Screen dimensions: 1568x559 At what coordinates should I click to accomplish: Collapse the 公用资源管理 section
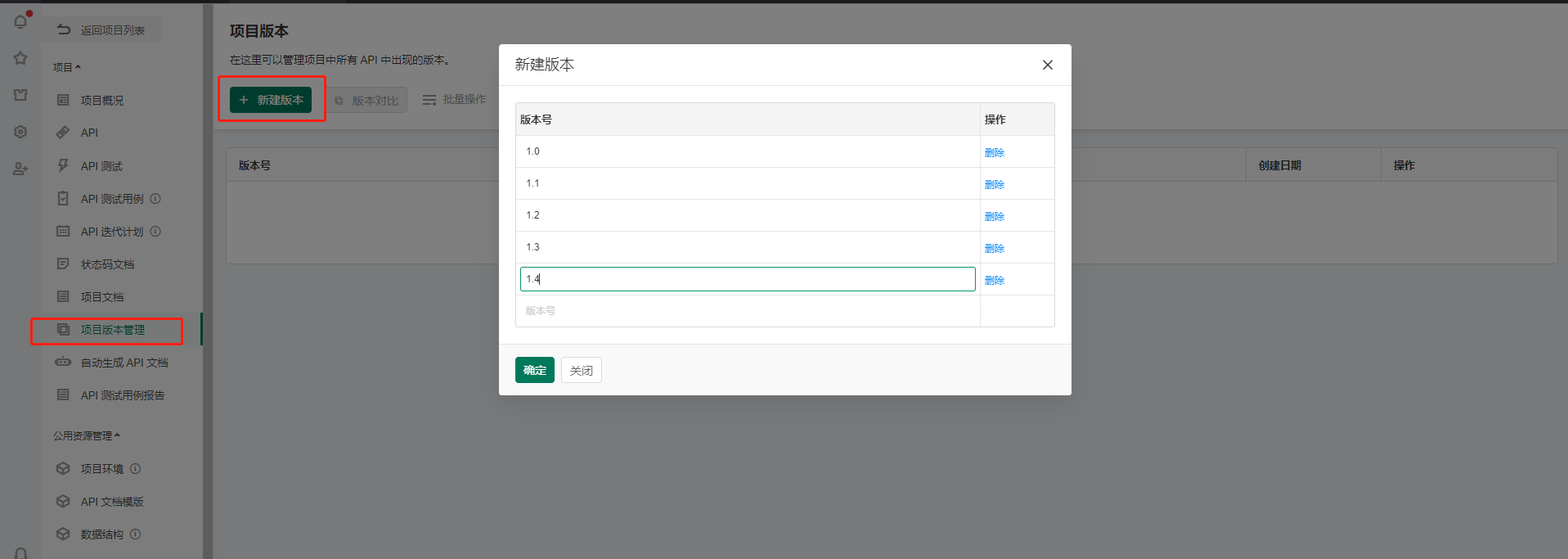click(87, 435)
